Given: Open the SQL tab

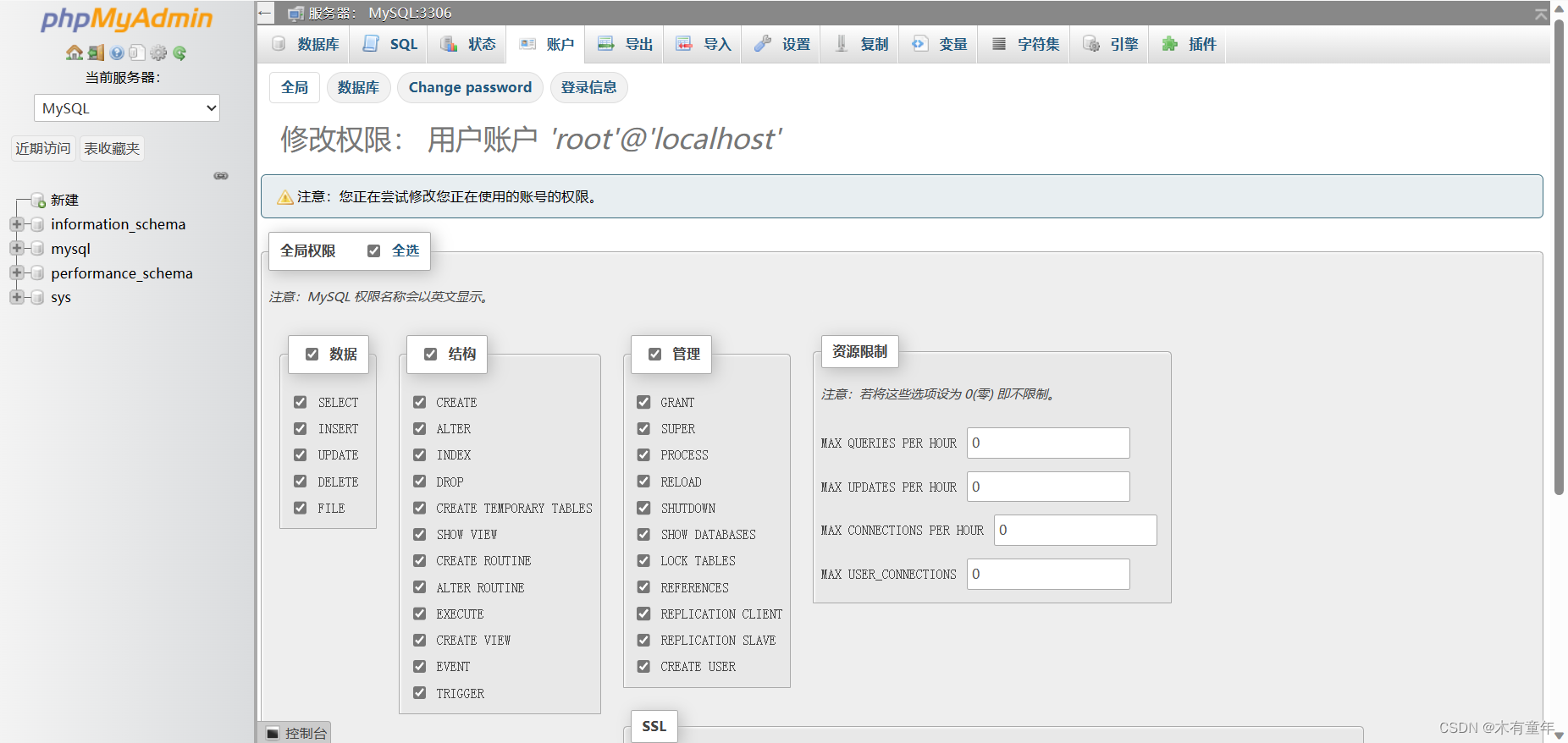Looking at the screenshot, I should (390, 44).
